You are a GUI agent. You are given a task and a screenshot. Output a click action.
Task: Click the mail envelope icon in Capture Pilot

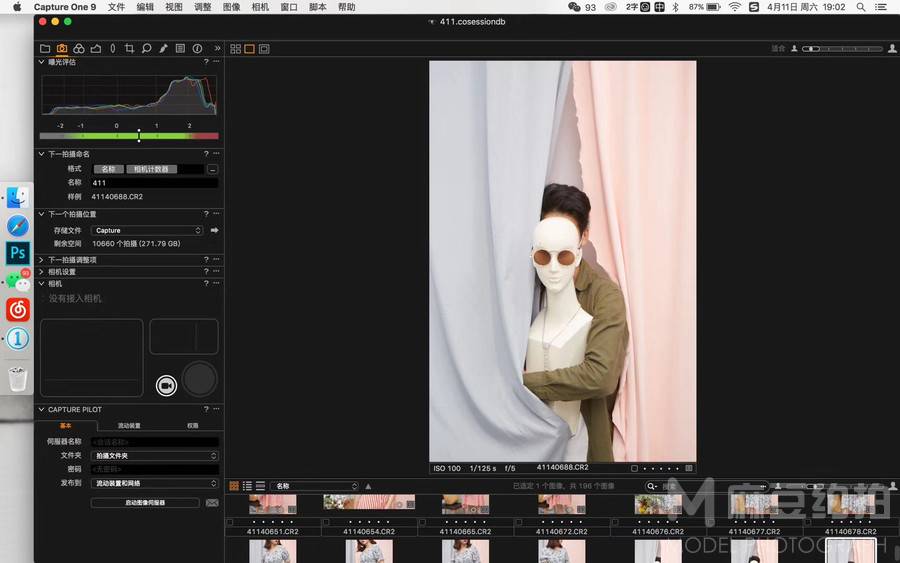coord(212,503)
